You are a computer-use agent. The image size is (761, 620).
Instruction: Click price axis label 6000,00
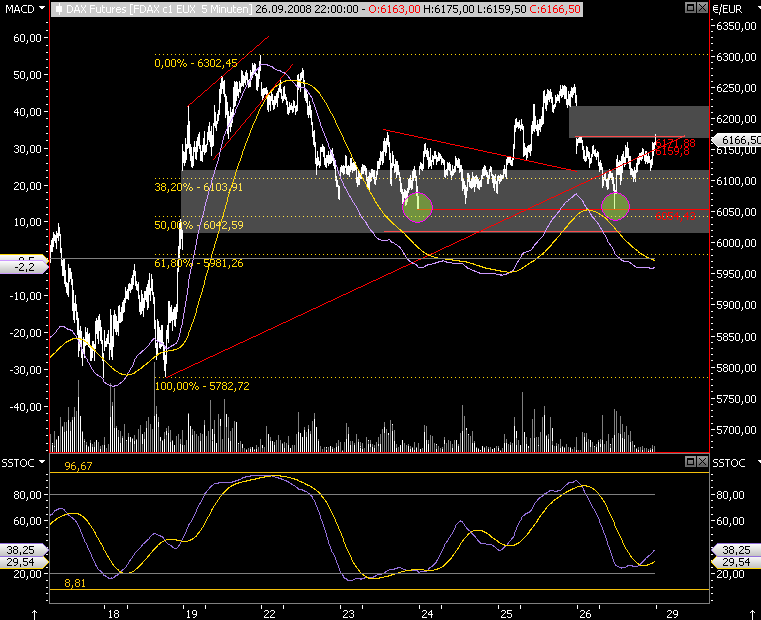click(x=736, y=243)
